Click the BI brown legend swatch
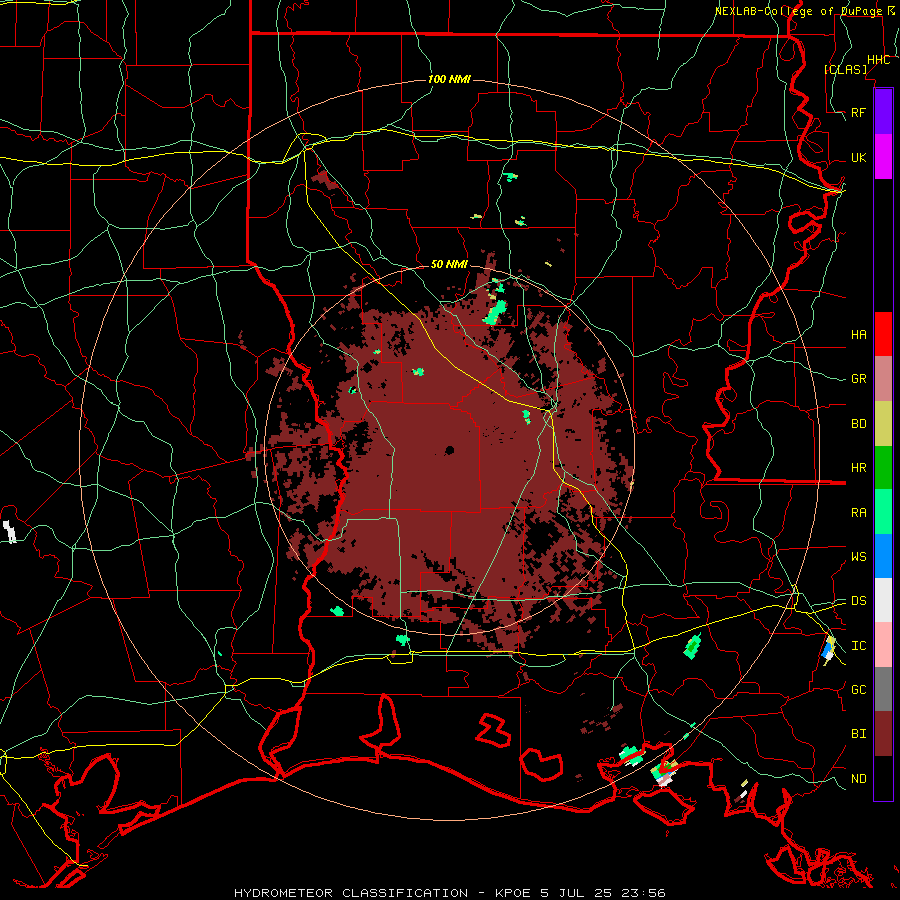The width and height of the screenshot is (900, 900). tap(883, 734)
